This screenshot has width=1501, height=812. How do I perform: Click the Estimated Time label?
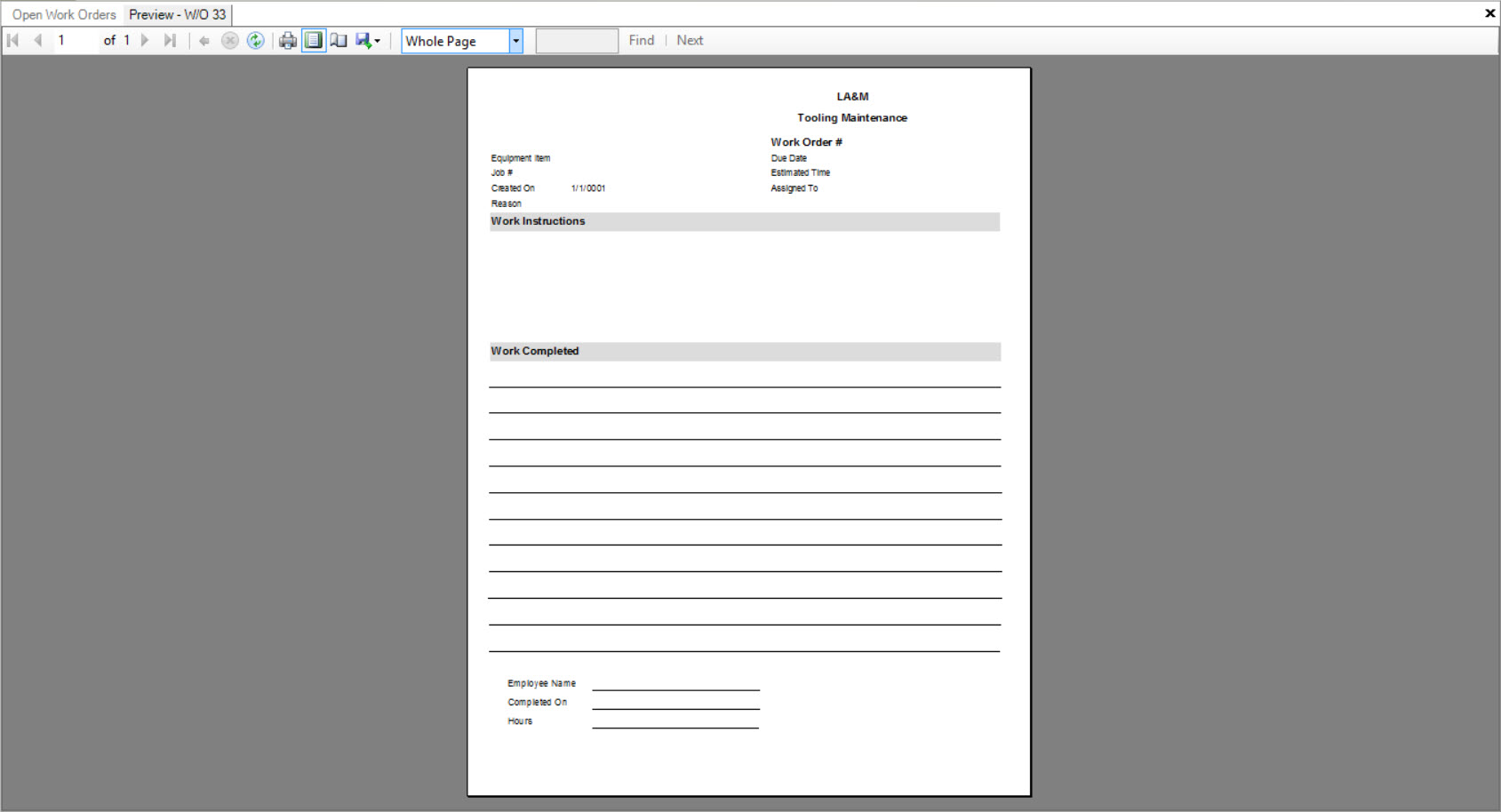[x=801, y=172]
